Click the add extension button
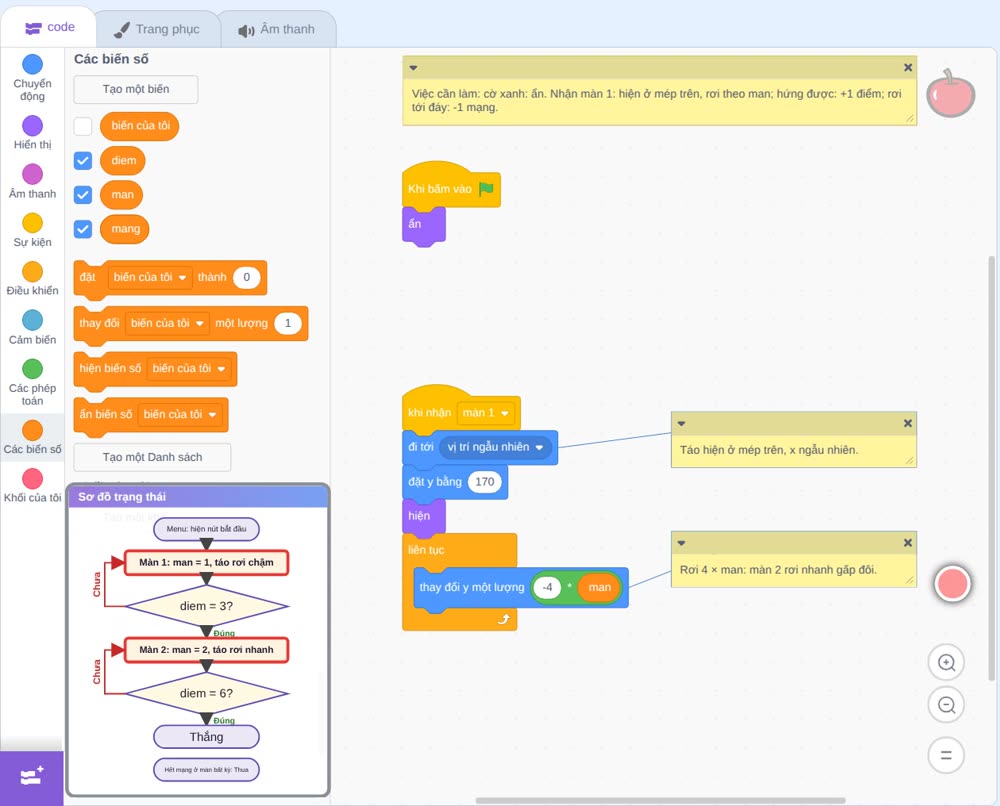The height and width of the screenshot is (806, 1000). click(32, 778)
